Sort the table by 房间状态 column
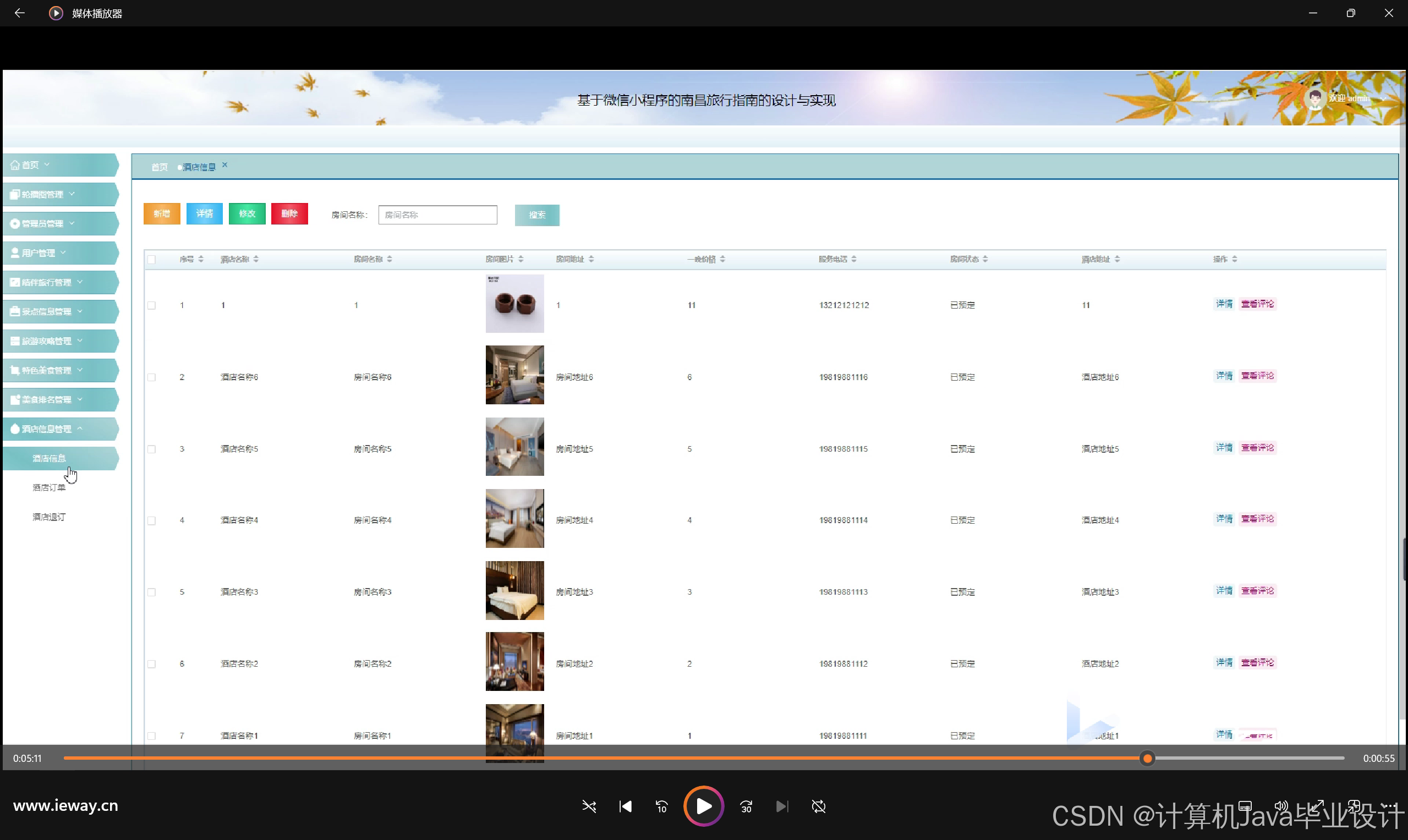 tap(985, 259)
